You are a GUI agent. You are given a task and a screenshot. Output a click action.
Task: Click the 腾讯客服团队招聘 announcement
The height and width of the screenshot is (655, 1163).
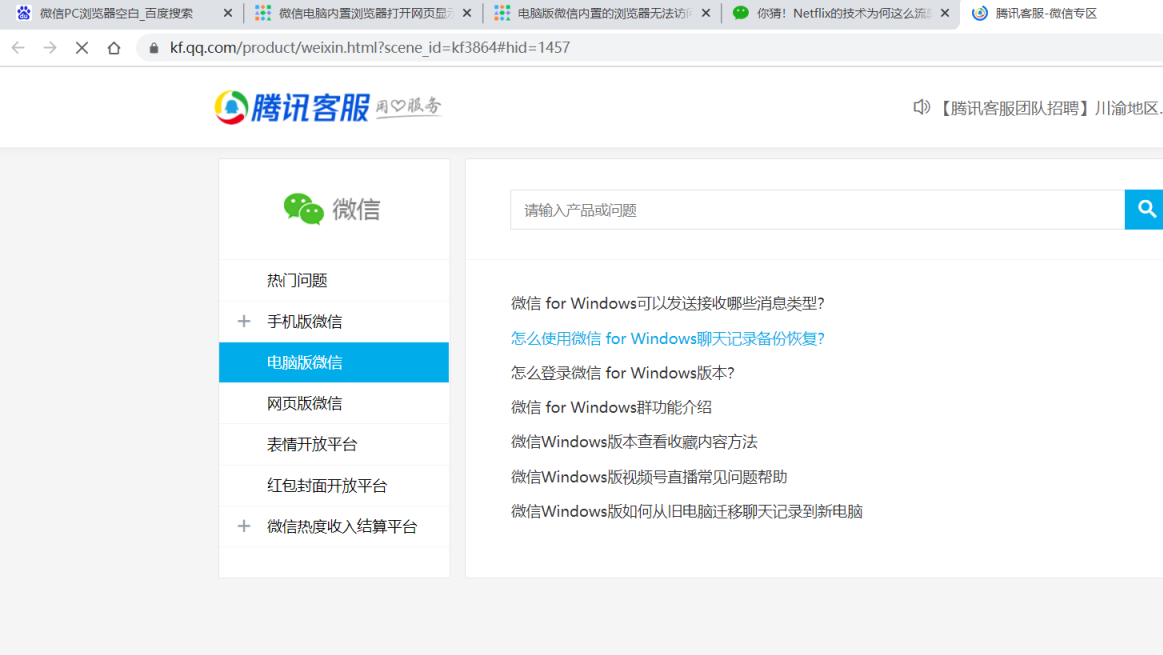[x=1049, y=108]
